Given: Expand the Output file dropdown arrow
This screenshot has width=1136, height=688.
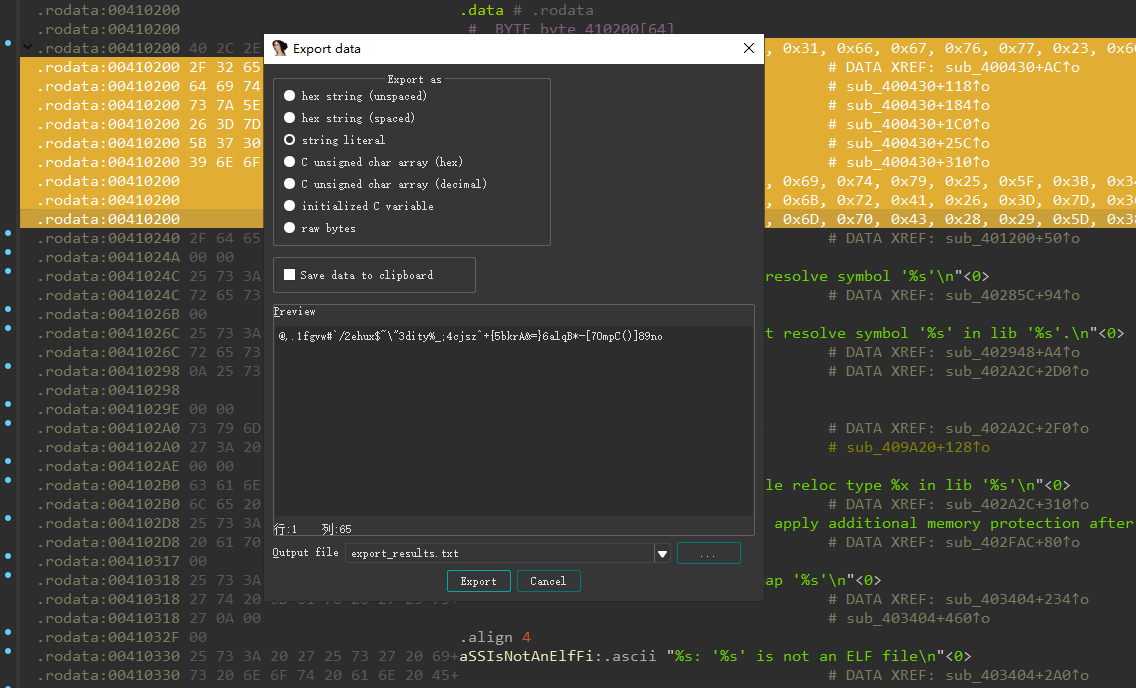Looking at the screenshot, I should click(662, 554).
